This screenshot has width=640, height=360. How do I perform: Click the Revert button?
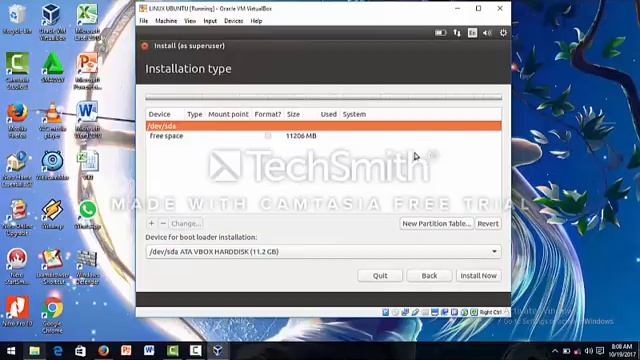[x=488, y=224]
